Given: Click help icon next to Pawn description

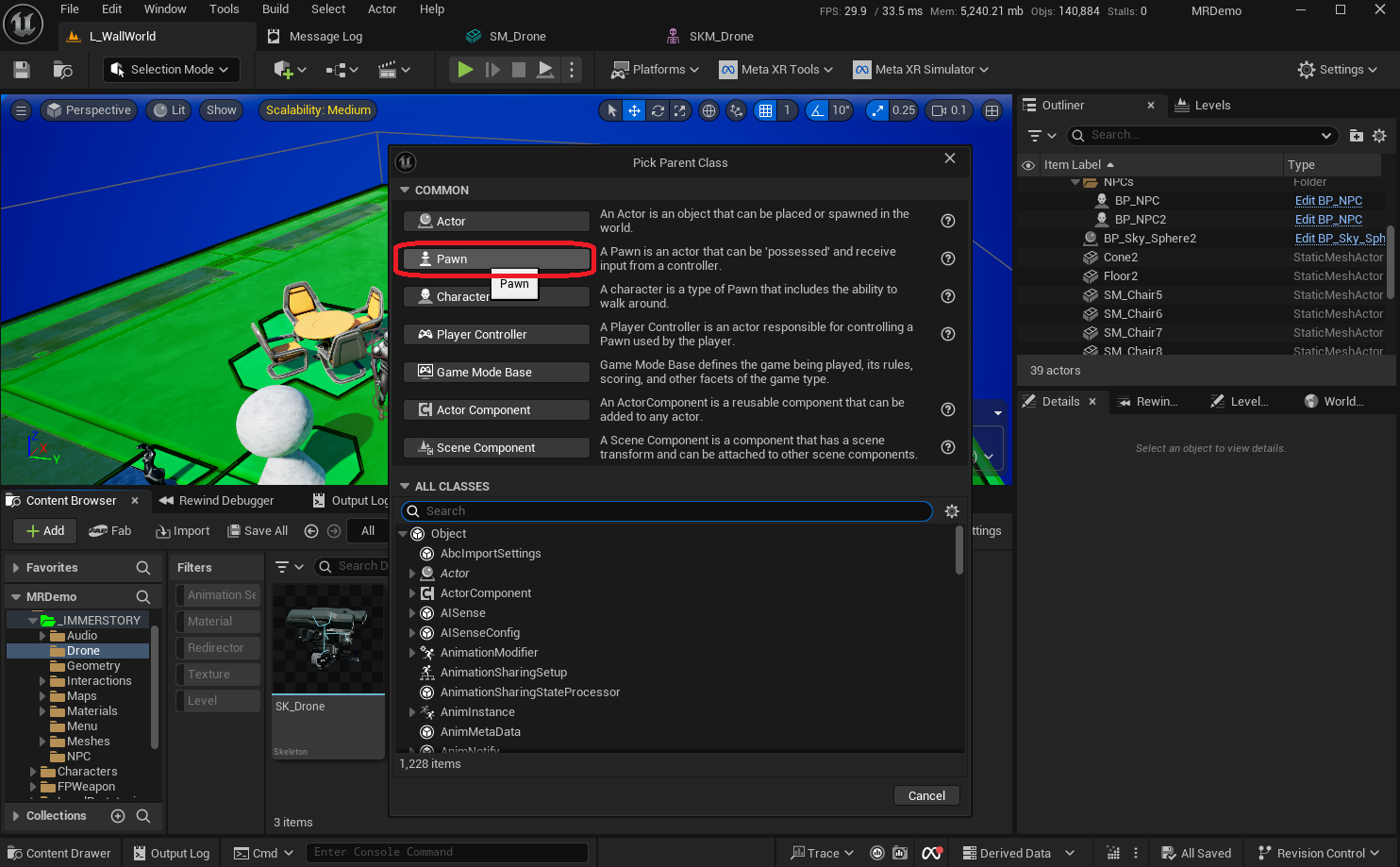Looking at the screenshot, I should point(948,258).
